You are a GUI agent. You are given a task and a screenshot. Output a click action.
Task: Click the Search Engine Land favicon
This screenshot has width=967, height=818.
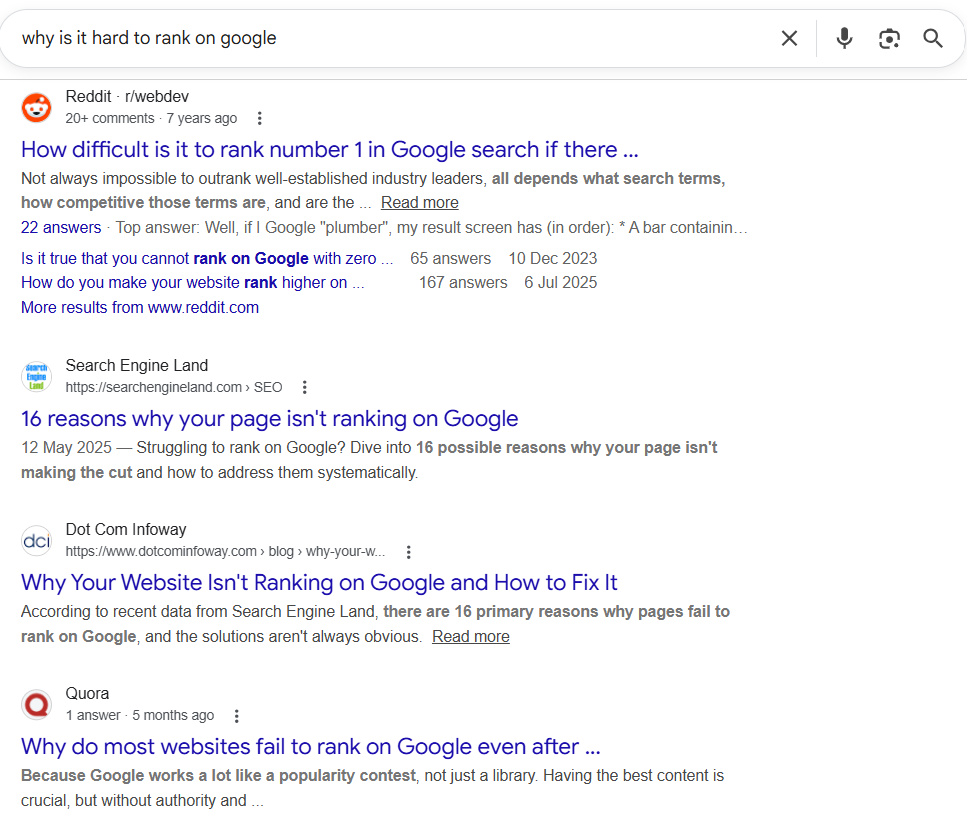(x=37, y=376)
